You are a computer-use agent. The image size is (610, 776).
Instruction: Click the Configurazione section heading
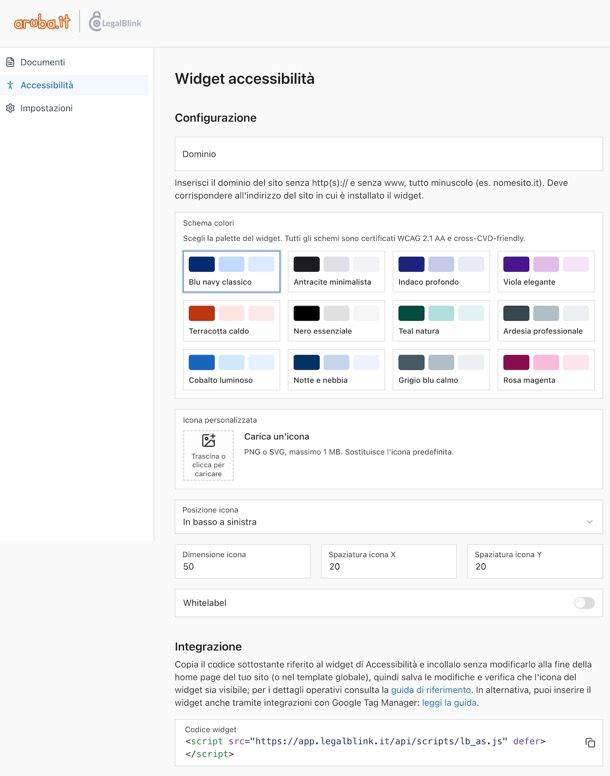(216, 118)
